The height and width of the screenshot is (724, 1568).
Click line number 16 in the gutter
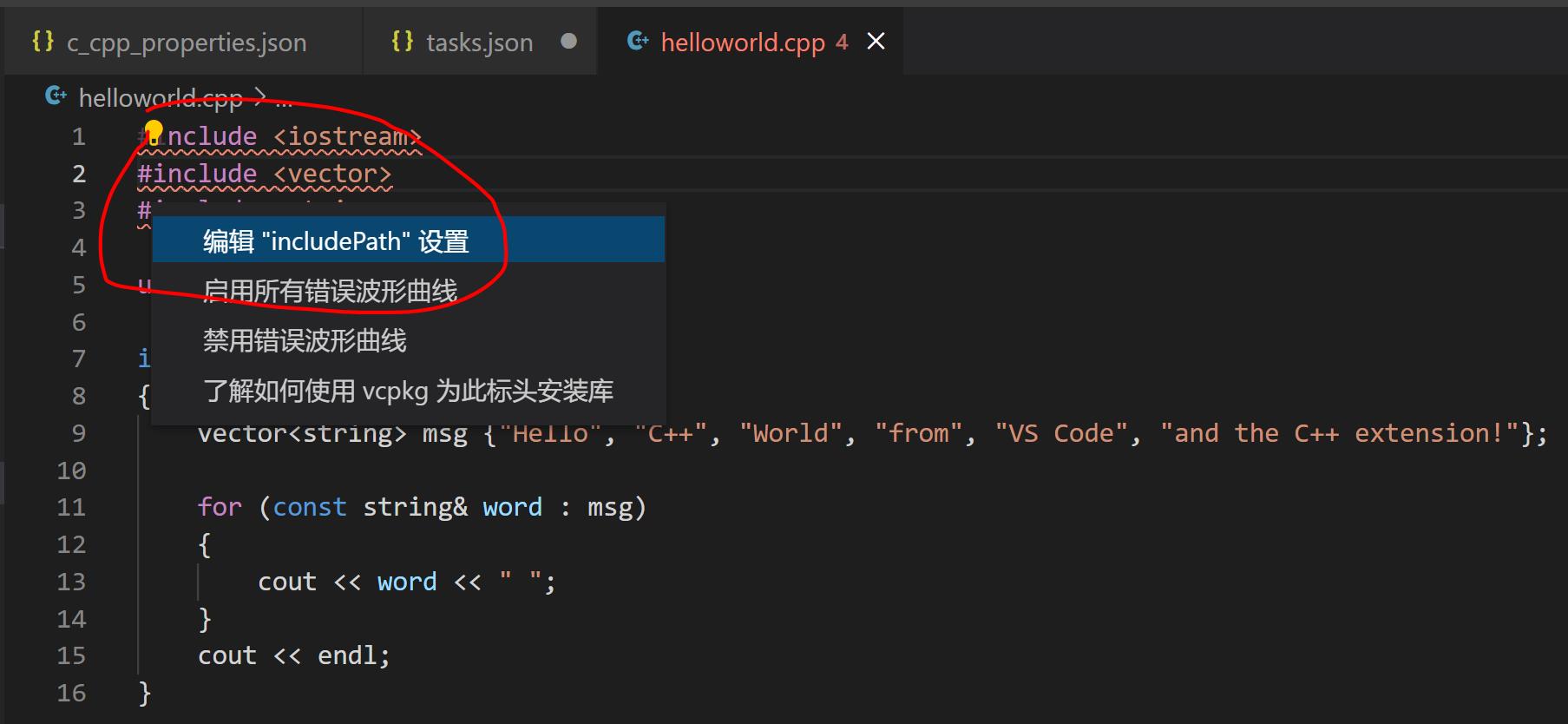[x=72, y=693]
